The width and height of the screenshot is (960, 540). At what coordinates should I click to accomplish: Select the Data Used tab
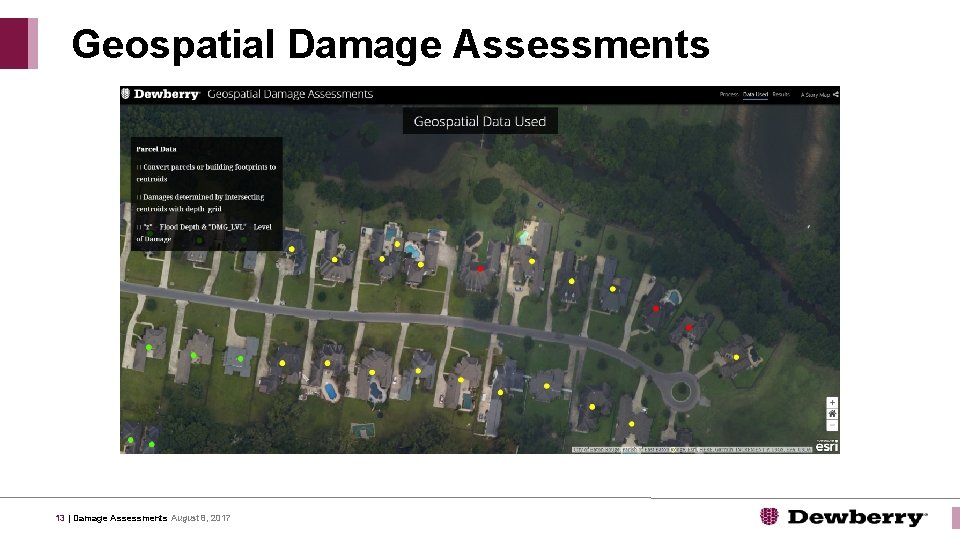coord(755,94)
